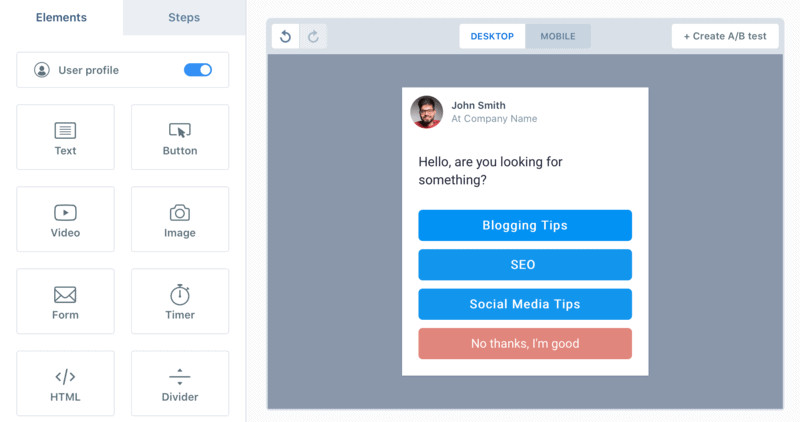Image resolution: width=800 pixels, height=422 pixels.
Task: Select the red No thanks button
Action: point(524,344)
